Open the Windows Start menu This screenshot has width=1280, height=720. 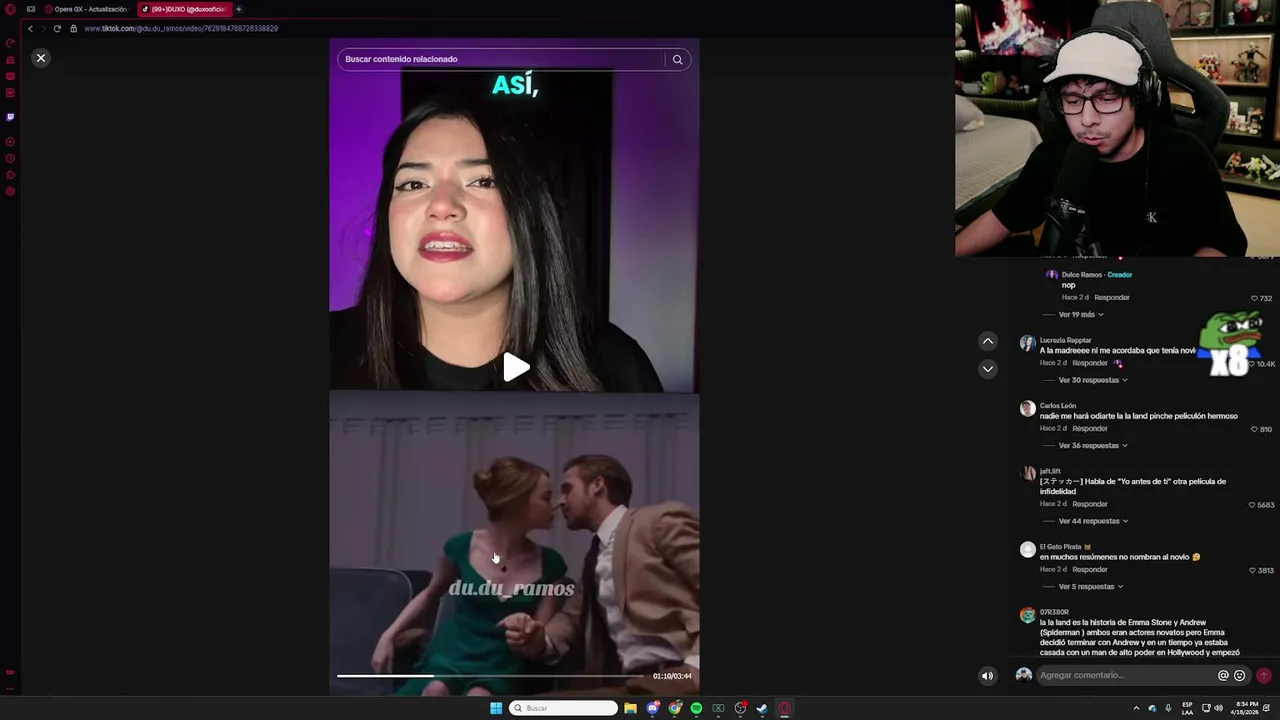[496, 708]
